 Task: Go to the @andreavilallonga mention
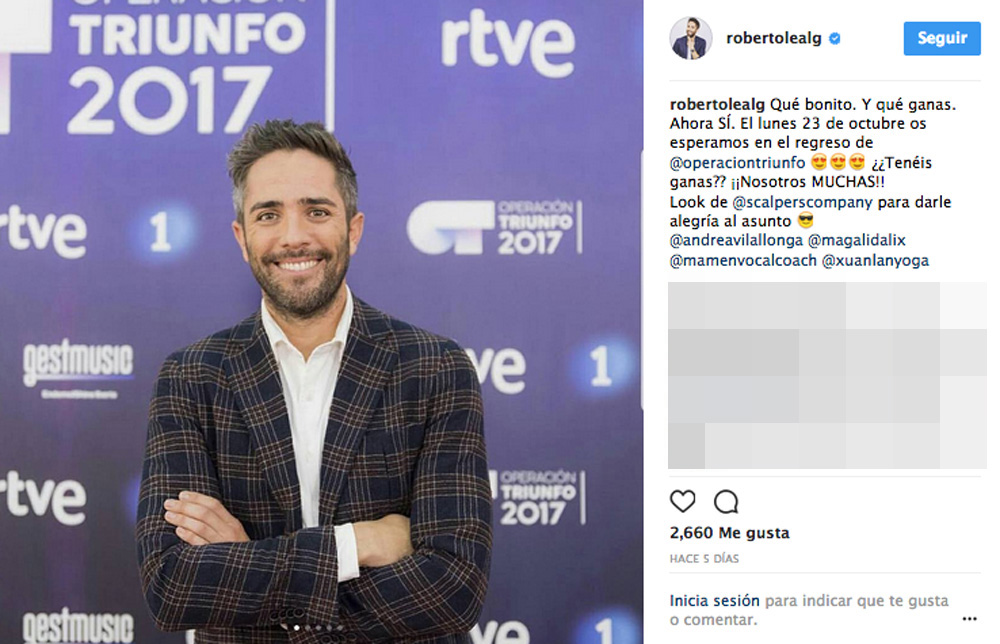click(736, 240)
